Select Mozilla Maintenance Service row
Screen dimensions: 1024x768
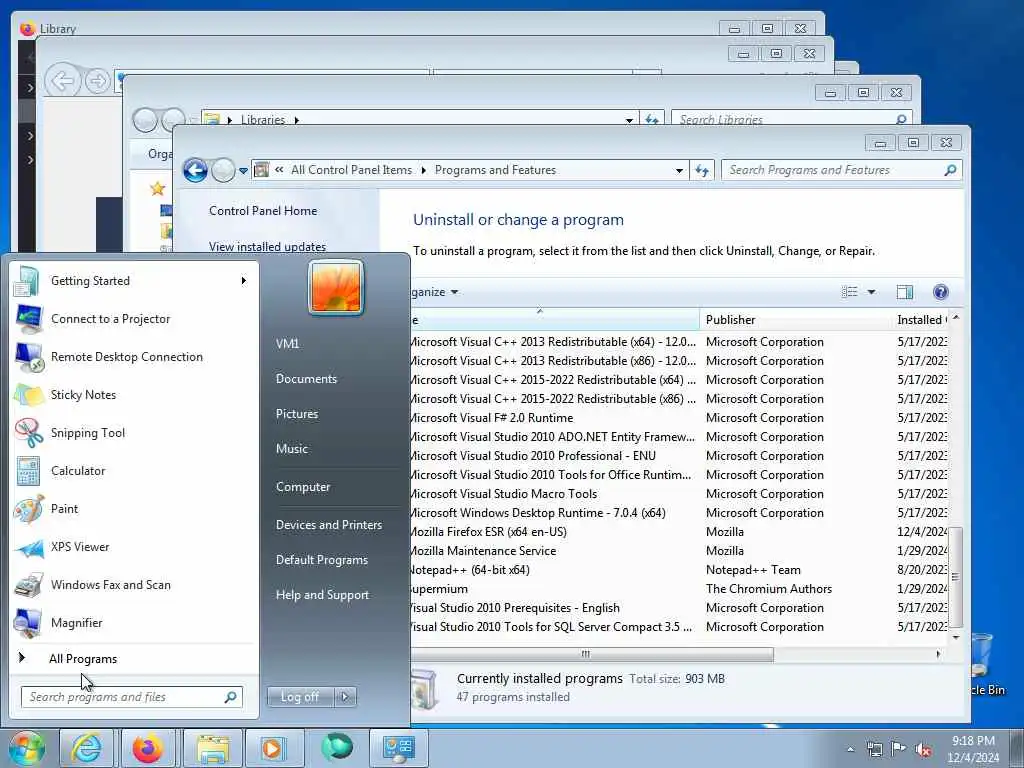pos(679,551)
